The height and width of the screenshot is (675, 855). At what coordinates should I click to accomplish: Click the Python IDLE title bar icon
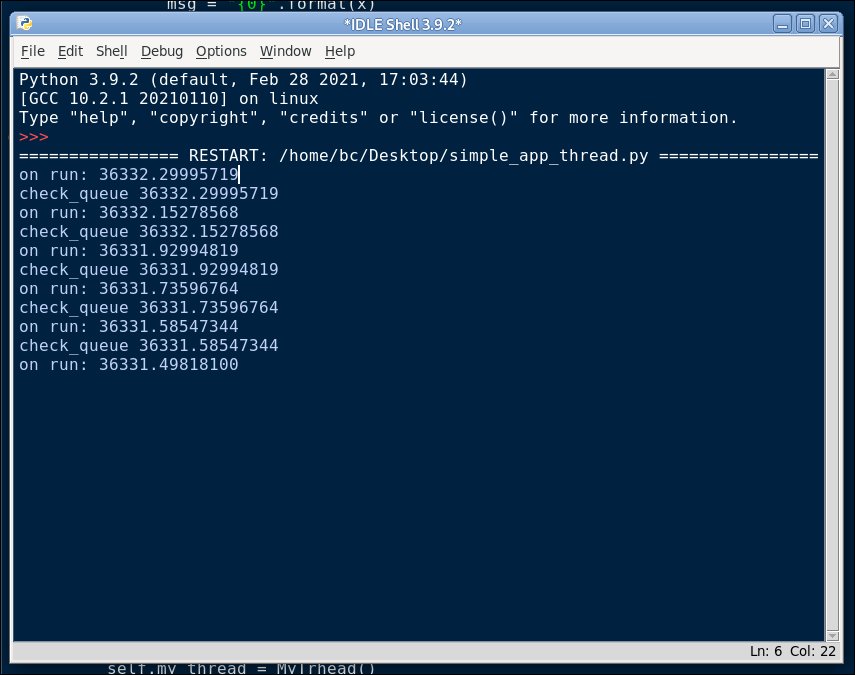[25, 23]
